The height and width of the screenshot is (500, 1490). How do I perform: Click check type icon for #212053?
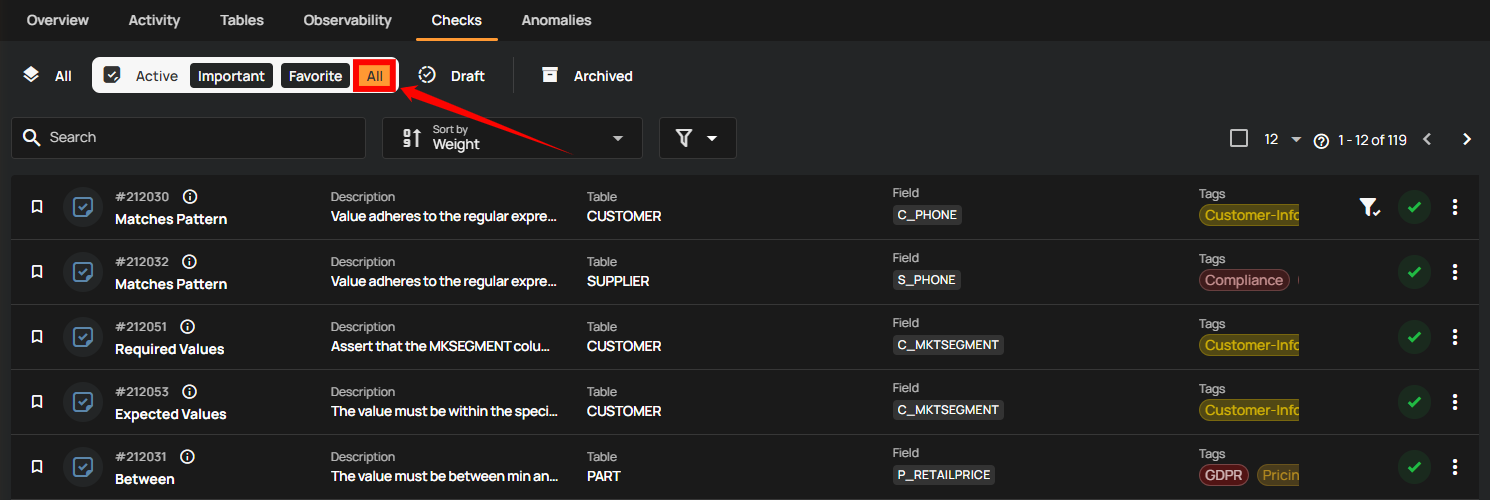click(83, 402)
